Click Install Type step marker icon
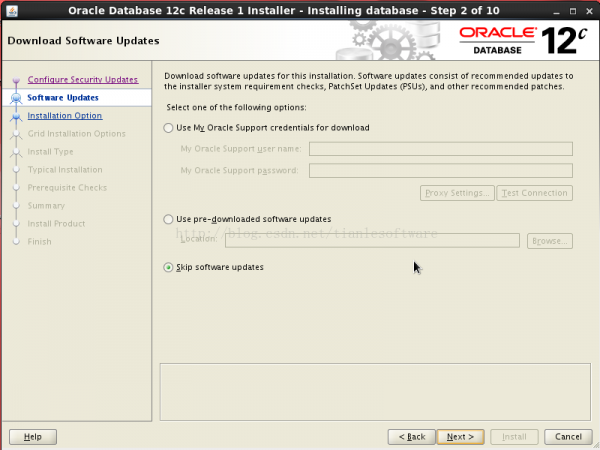This screenshot has height=450, width=600. tap(16, 152)
